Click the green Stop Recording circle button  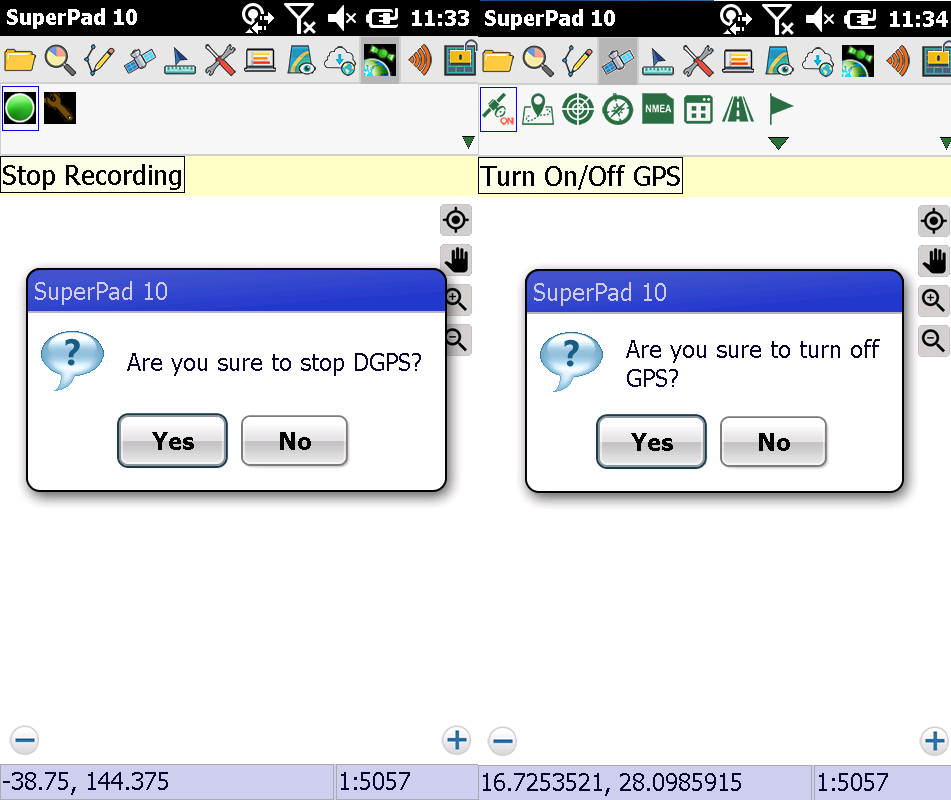tap(20, 109)
